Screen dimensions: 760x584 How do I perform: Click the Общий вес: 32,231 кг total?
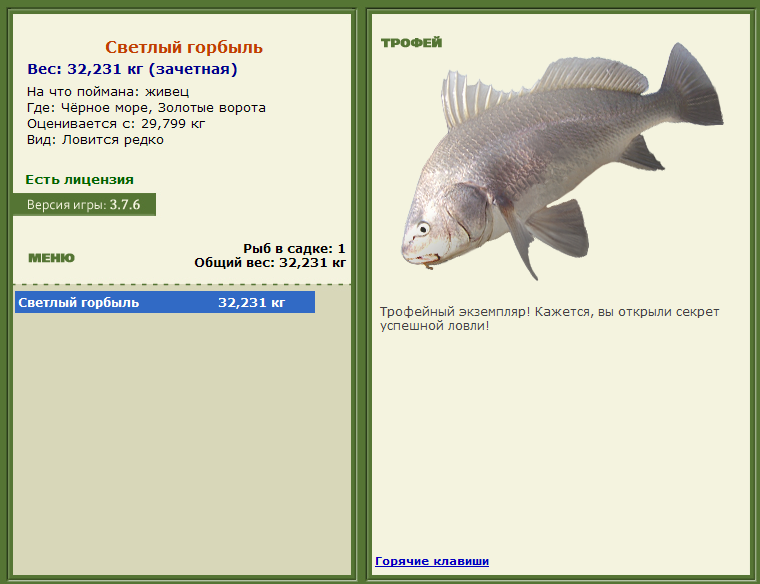(x=270, y=263)
